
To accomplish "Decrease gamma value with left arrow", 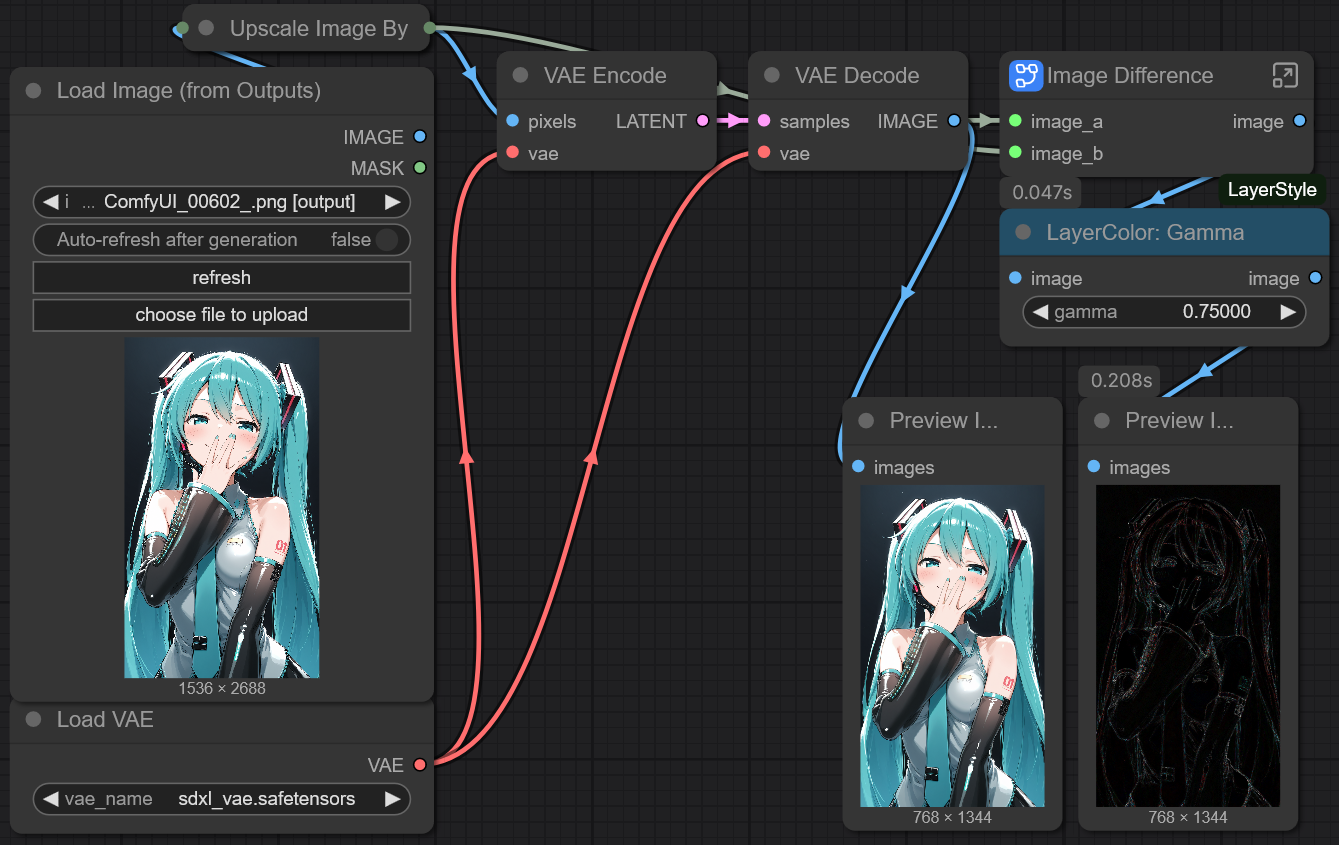I will 1040,312.
